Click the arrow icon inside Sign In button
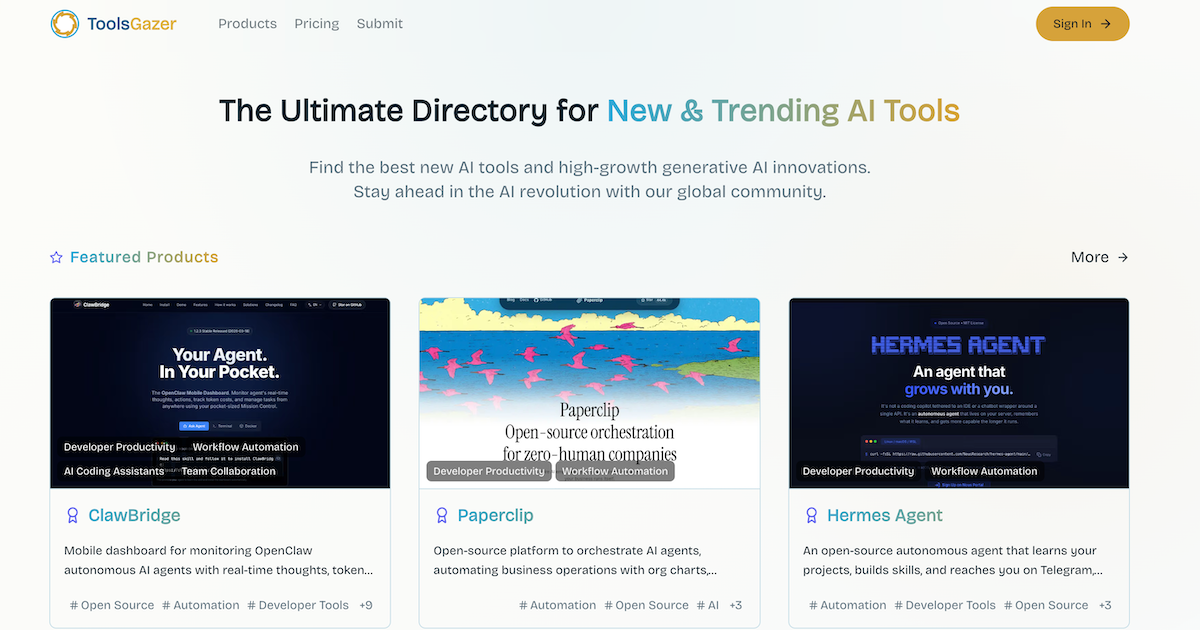The height and width of the screenshot is (630, 1200). pos(1105,24)
